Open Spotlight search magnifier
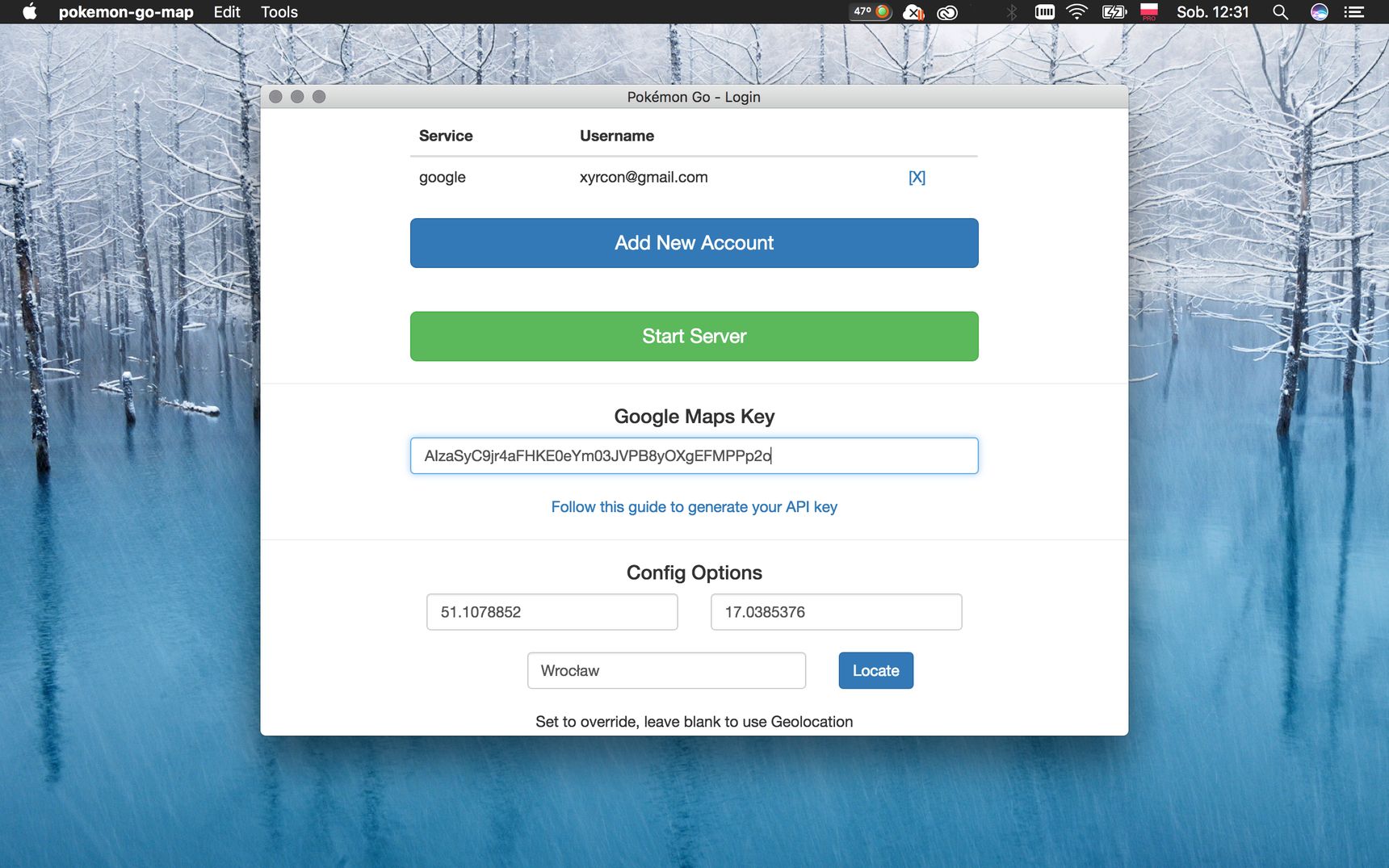 1280,12
